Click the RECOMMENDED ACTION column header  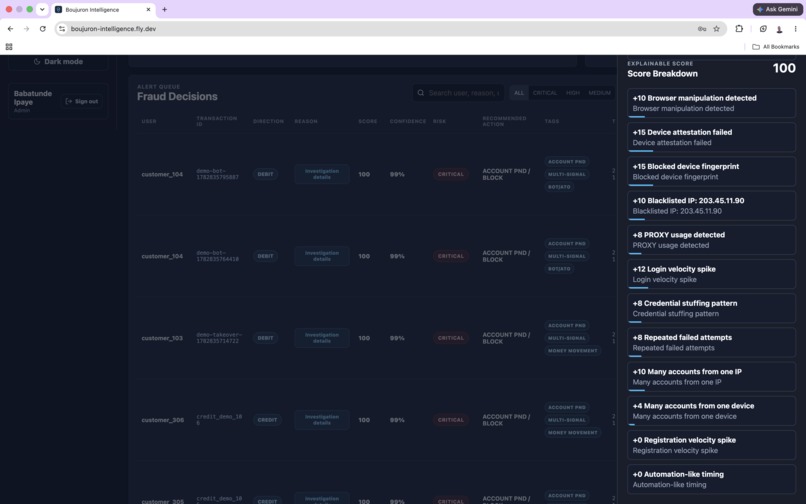(504, 121)
